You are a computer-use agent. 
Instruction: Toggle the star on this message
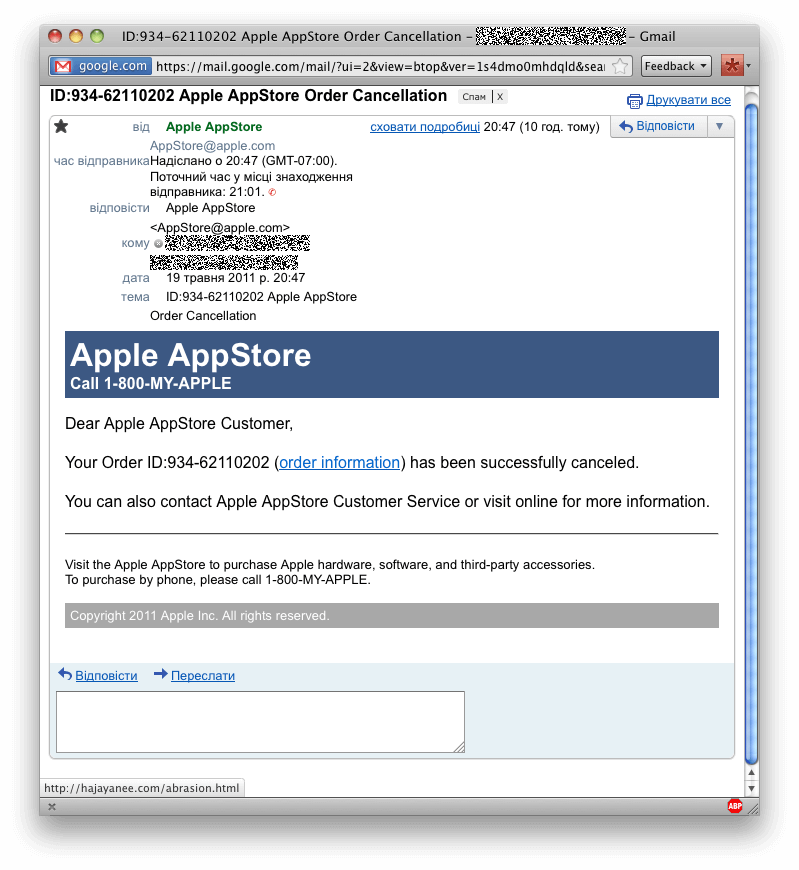tap(61, 127)
